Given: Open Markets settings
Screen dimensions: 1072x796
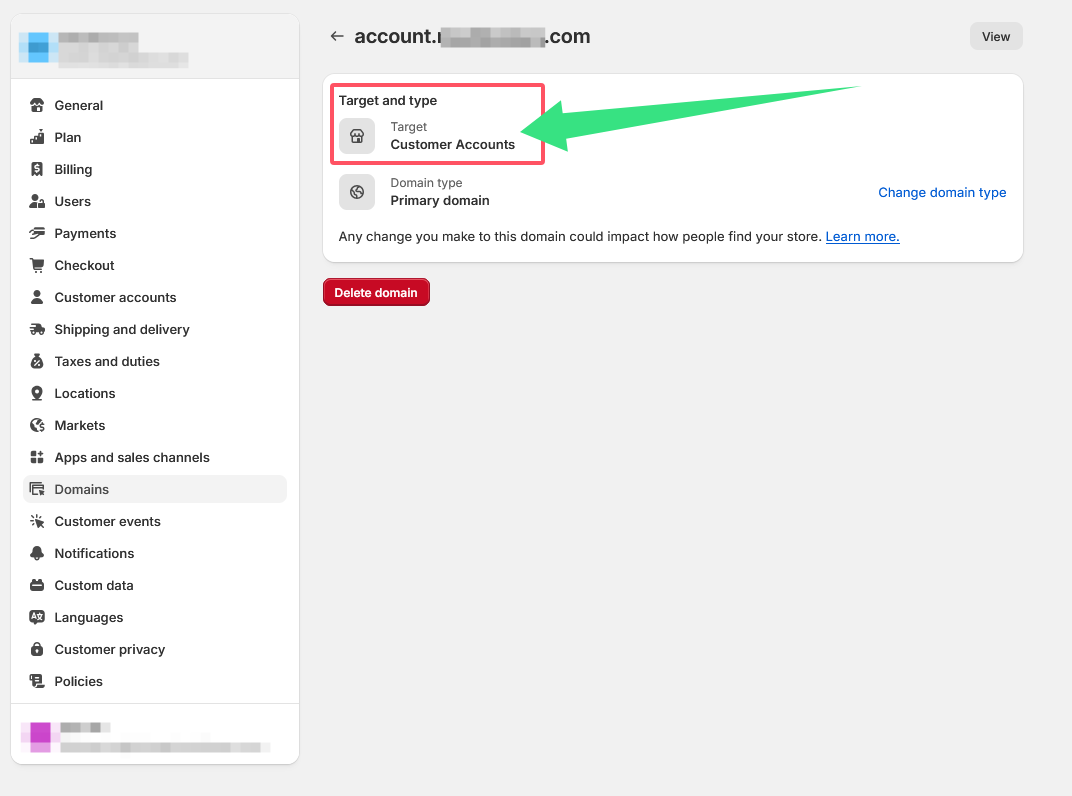Looking at the screenshot, I should 79,425.
